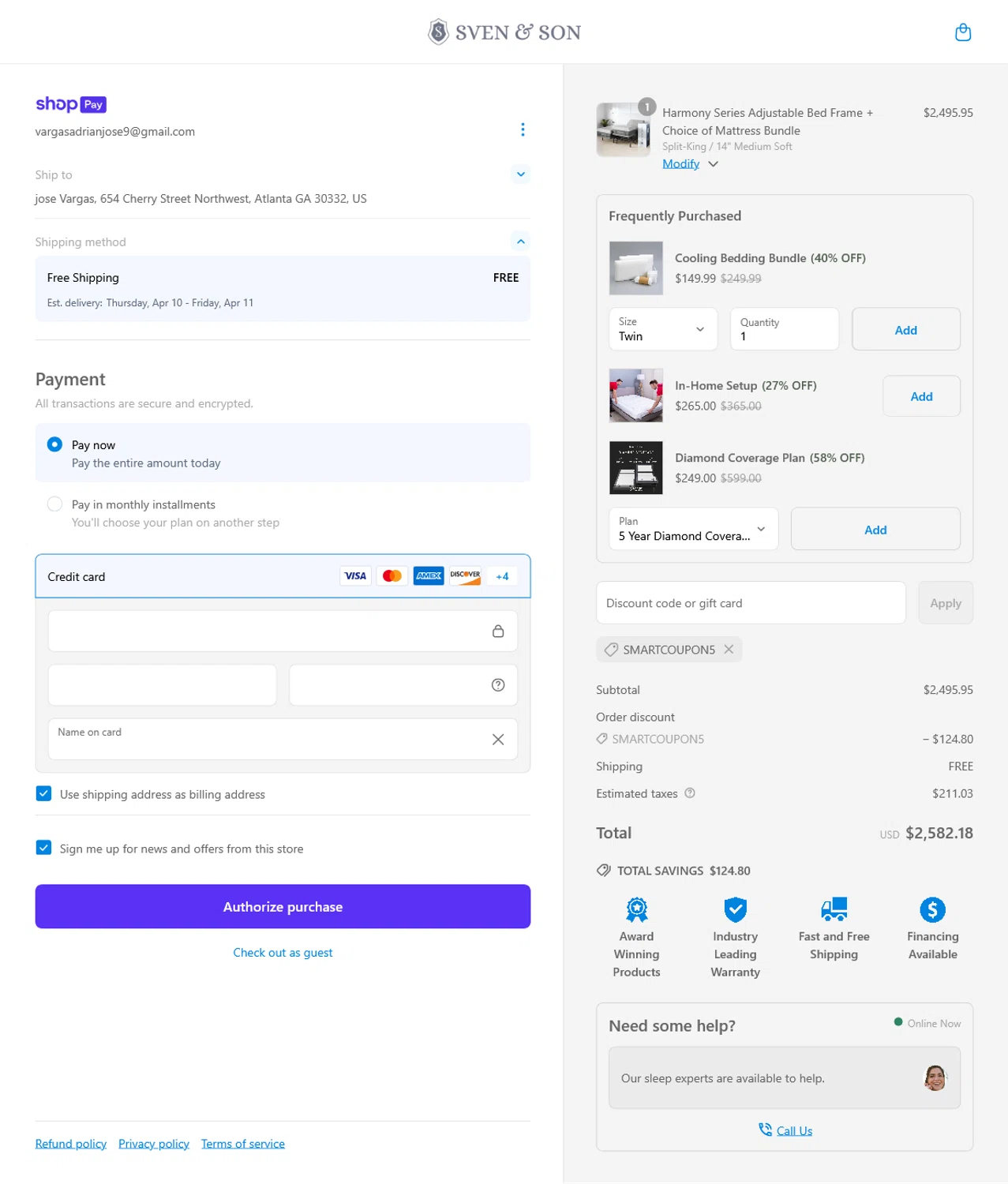1008x1184 pixels.
Task: Click the card number lock icon
Action: (x=498, y=631)
